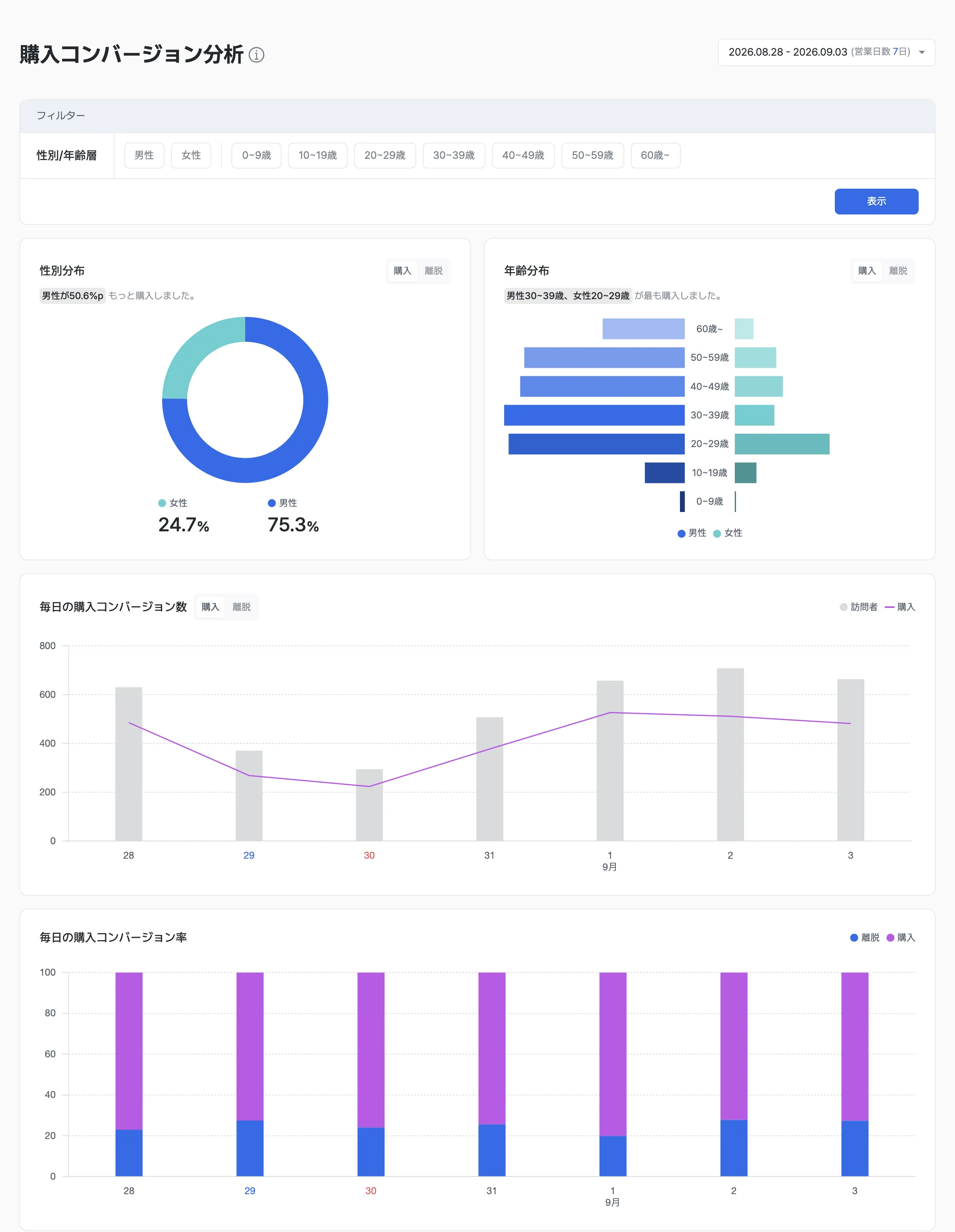
Task: Click the male bar for 60歳~
Action: coord(643,329)
